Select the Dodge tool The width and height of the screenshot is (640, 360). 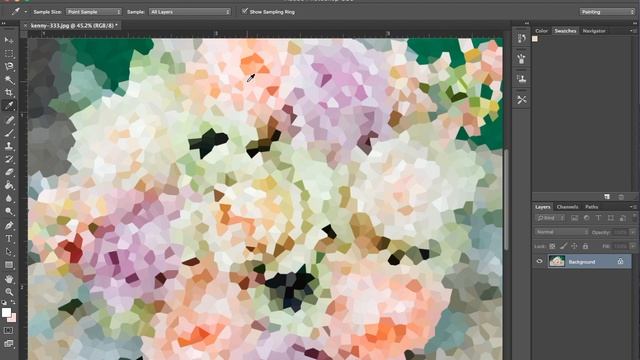click(x=9, y=211)
